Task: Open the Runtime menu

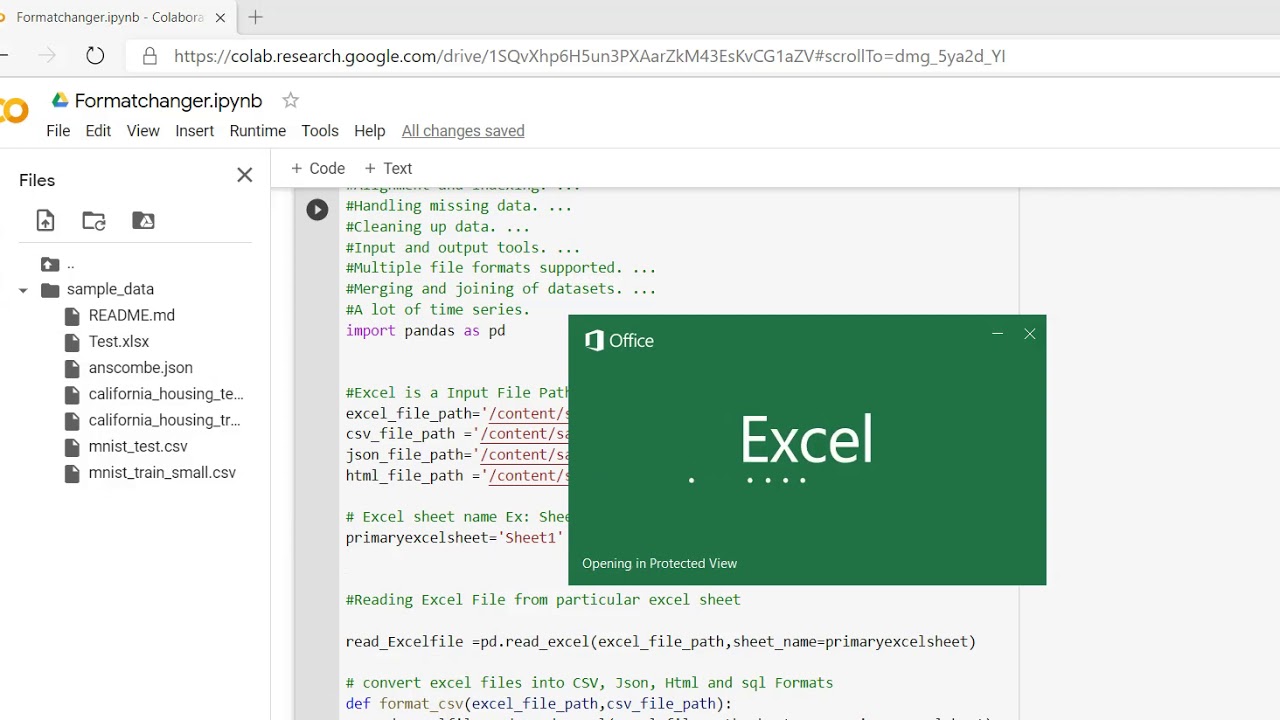Action: pyautogui.click(x=258, y=131)
